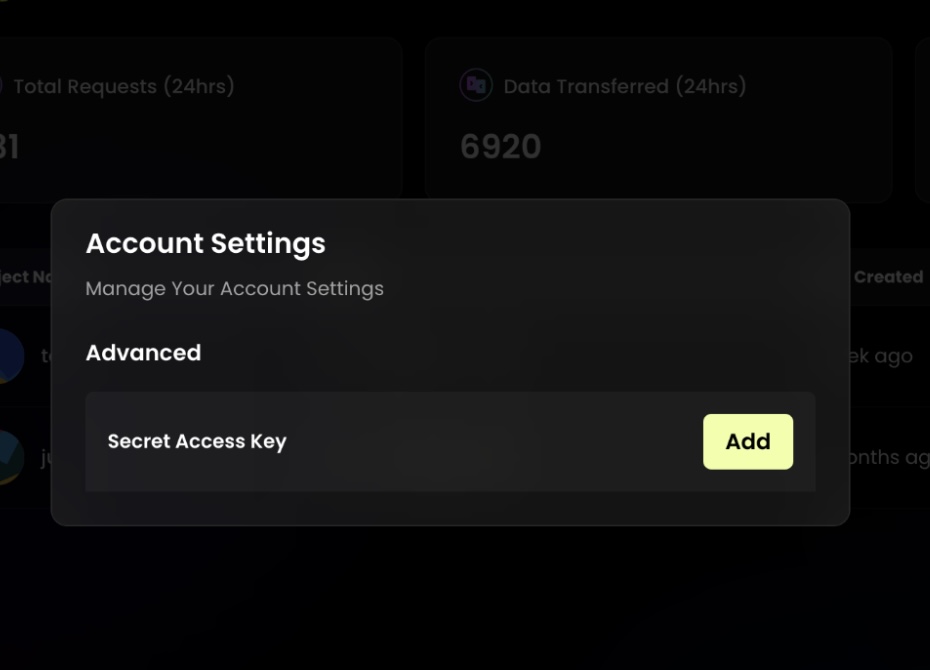Click the first row's week ago timestamp
The height and width of the screenshot is (670, 930).
pos(881,356)
